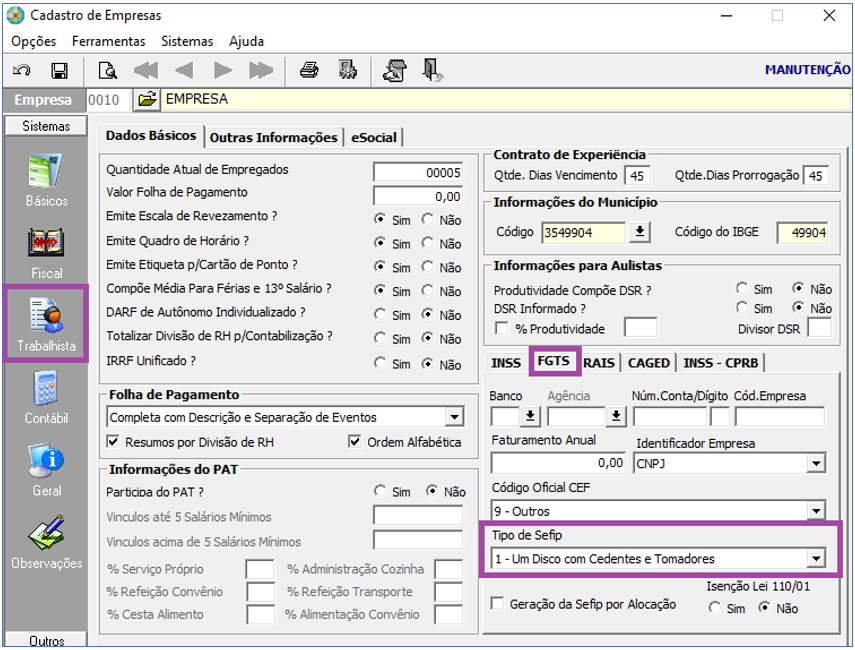
Task: Select Sim for DARF de Autônomo Individualizado
Action: click(x=380, y=315)
